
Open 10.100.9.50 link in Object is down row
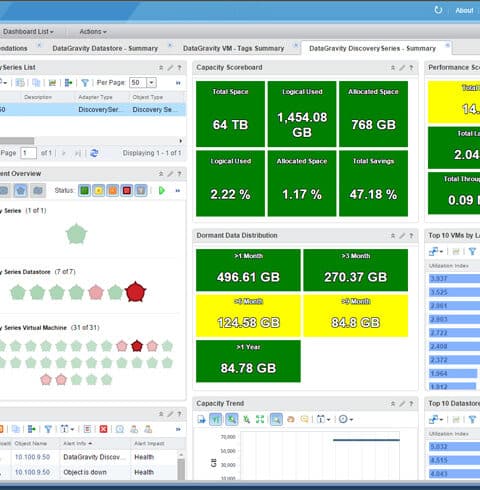click(x=32, y=472)
